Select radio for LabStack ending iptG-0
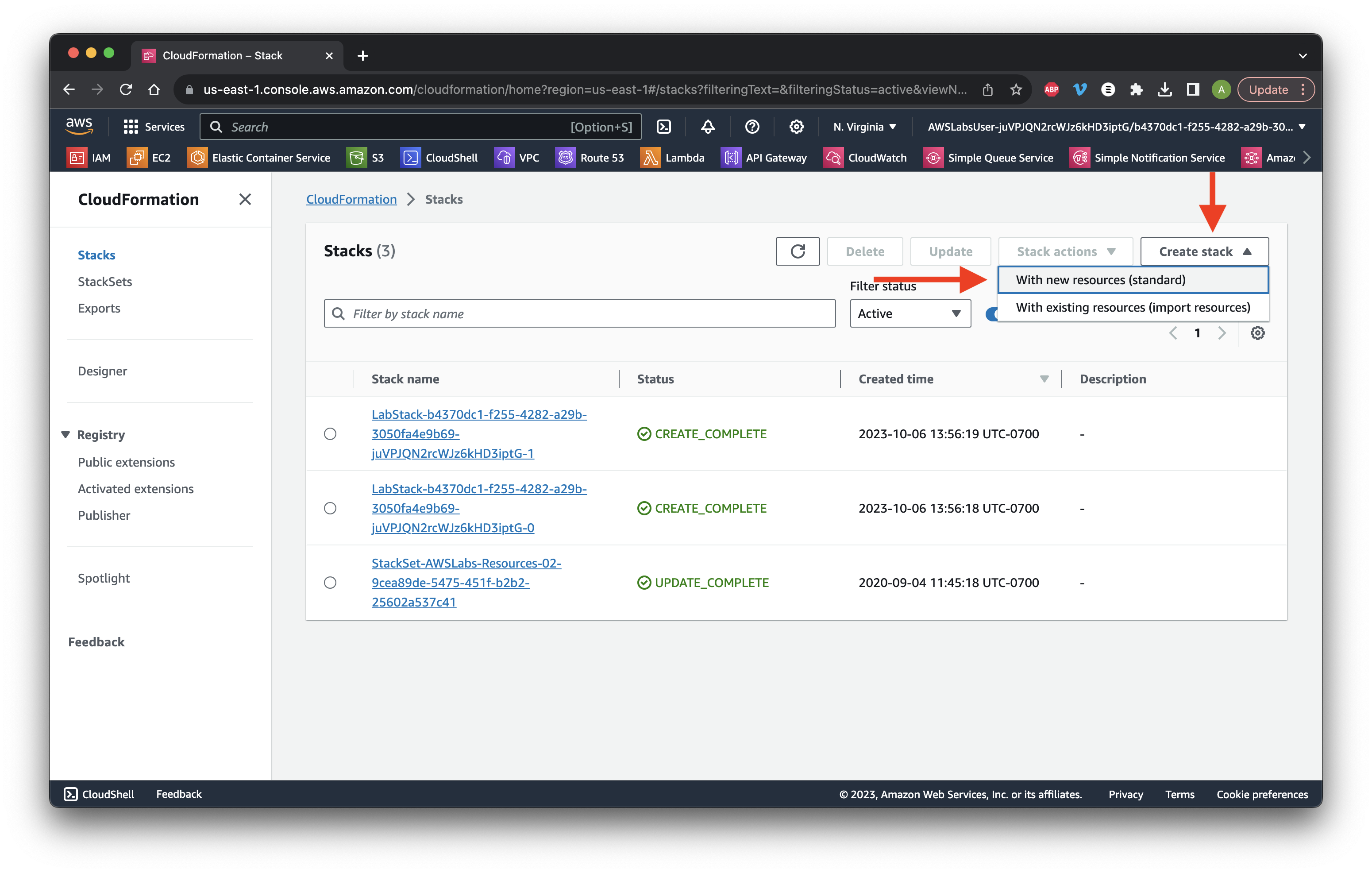The width and height of the screenshot is (1372, 873). click(330, 508)
